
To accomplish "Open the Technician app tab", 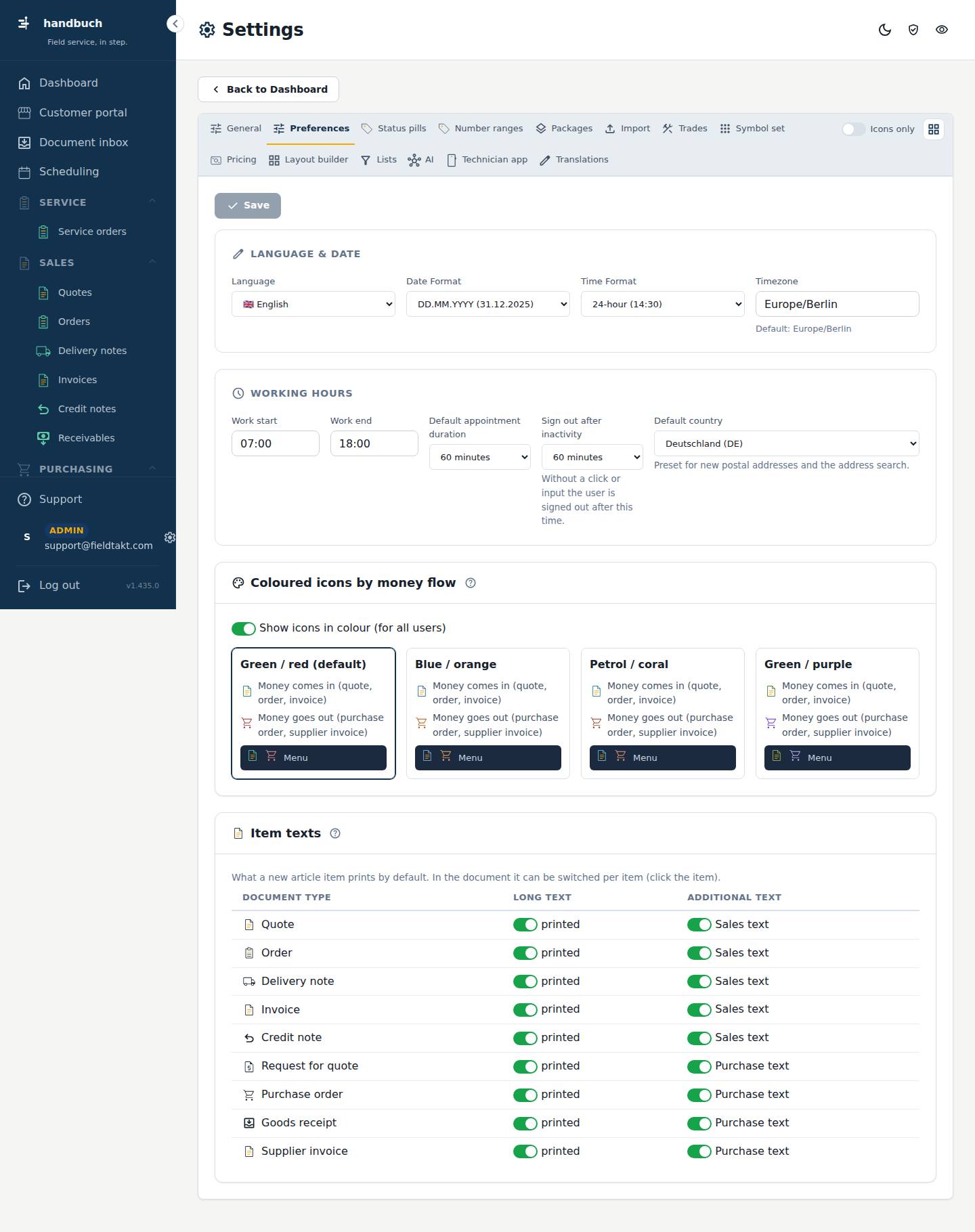I will click(487, 160).
